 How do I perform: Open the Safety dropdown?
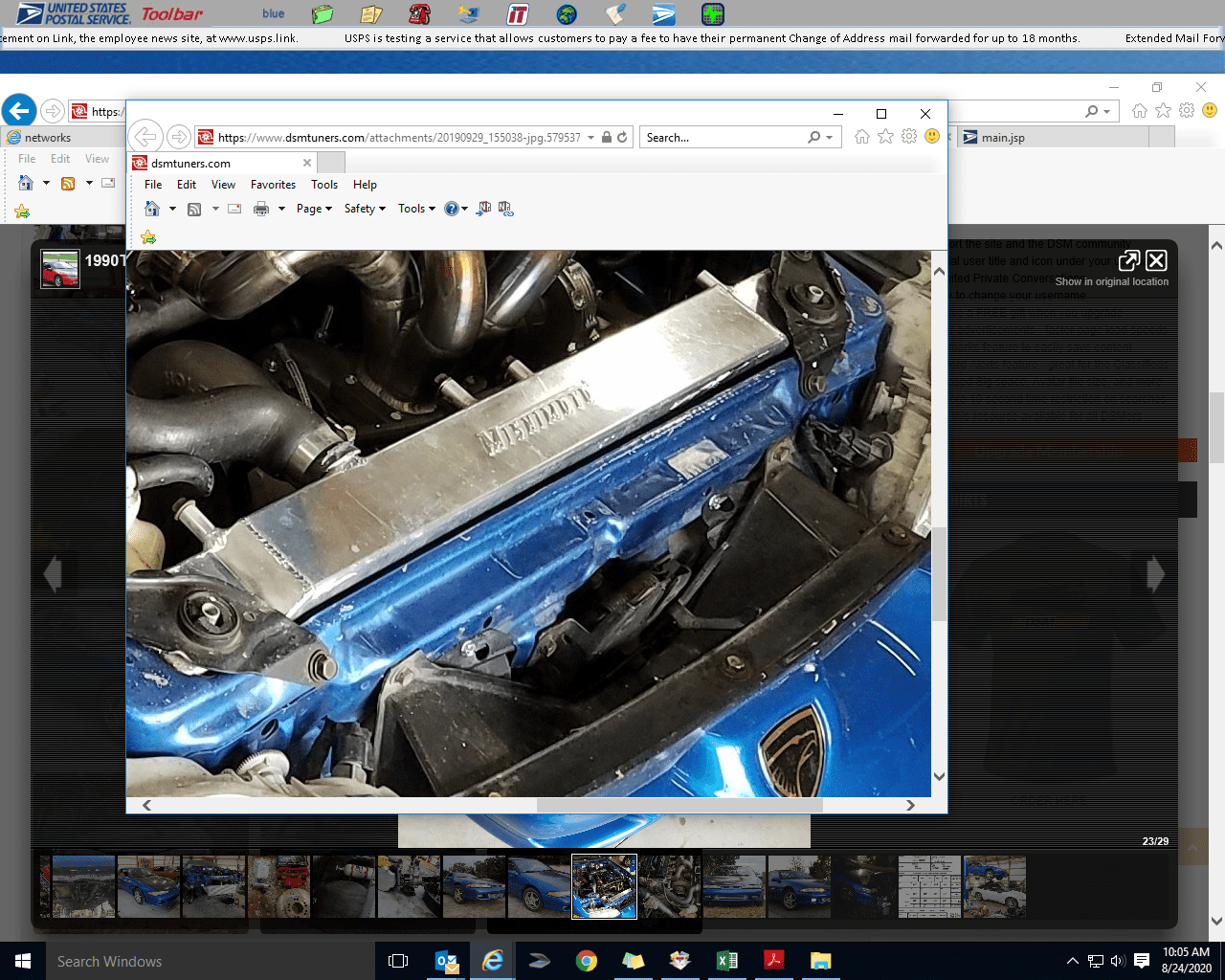pos(365,209)
